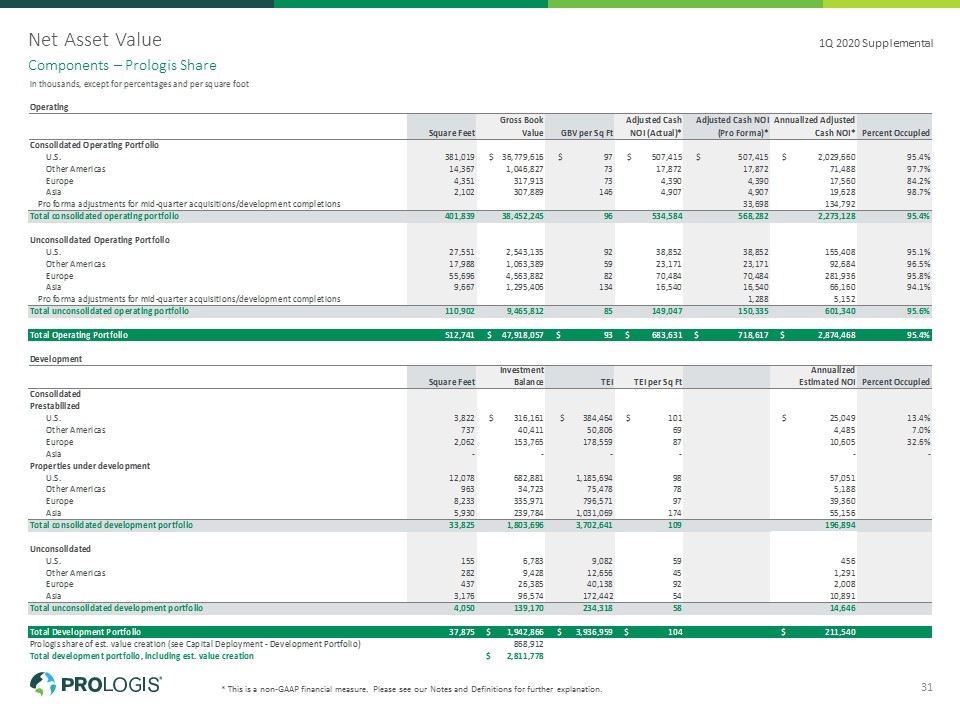Screen dimensions: 960x720
Task: Click Asia percent occupied 98.7%
Action: click(x=918, y=192)
